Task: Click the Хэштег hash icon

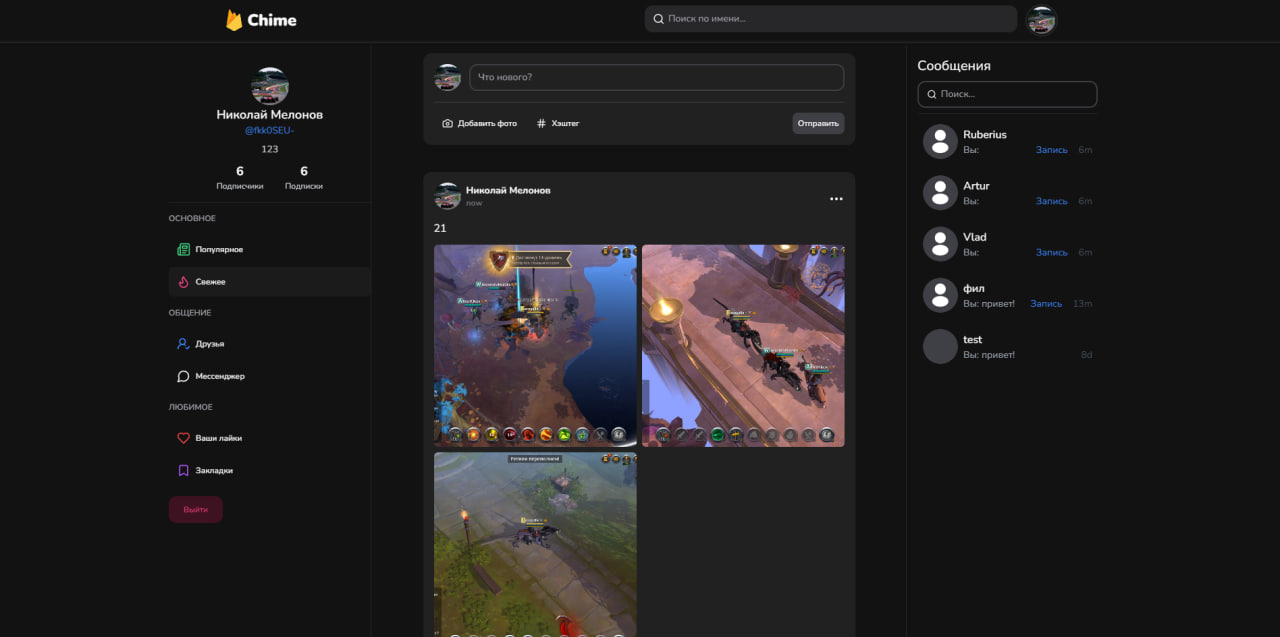Action: click(541, 123)
